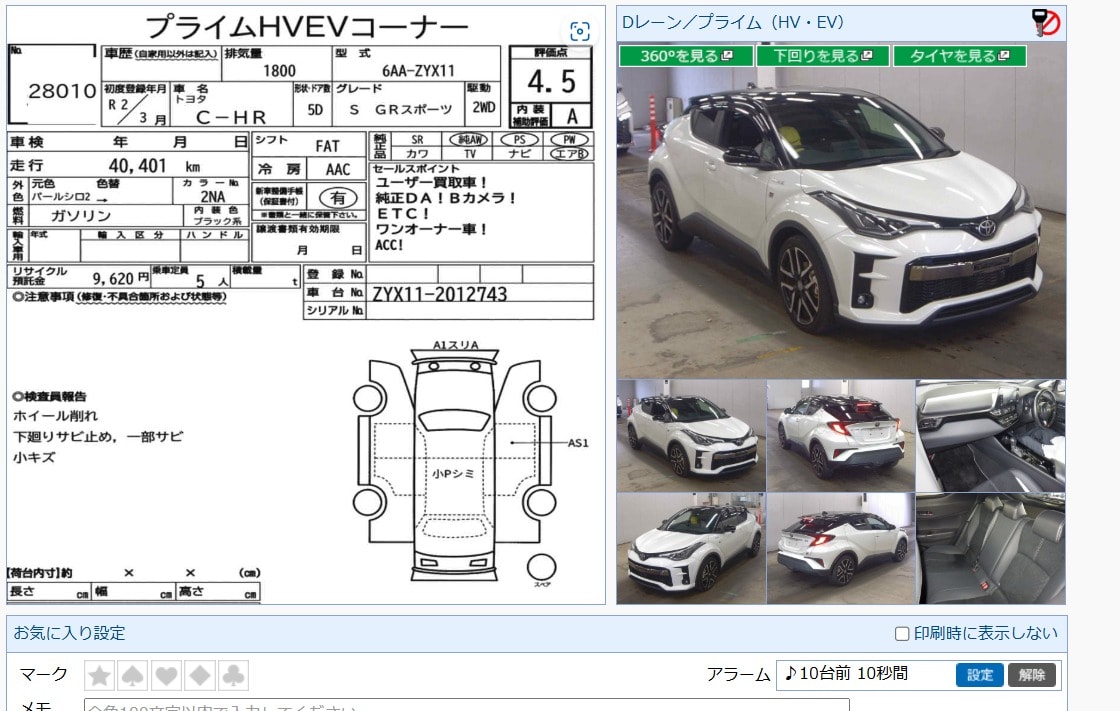Mark with the spade icon

point(133,675)
